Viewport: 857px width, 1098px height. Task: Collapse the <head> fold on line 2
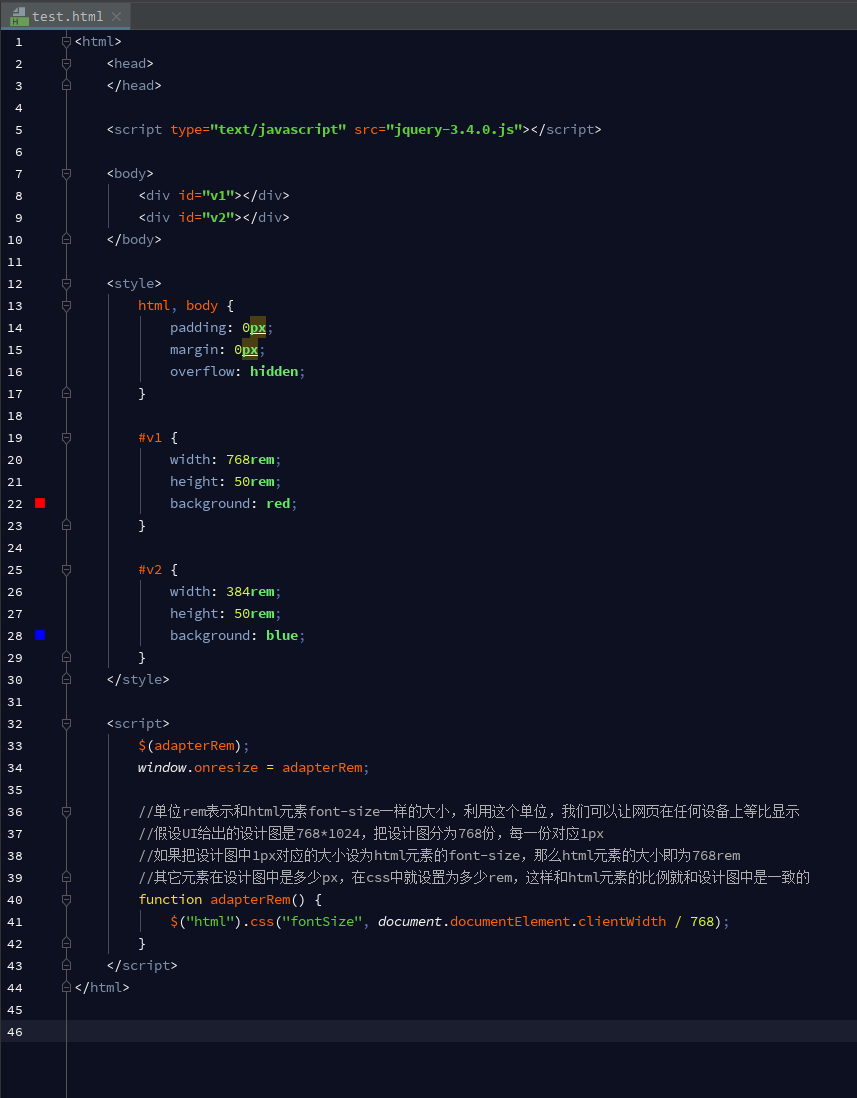[x=67, y=64]
